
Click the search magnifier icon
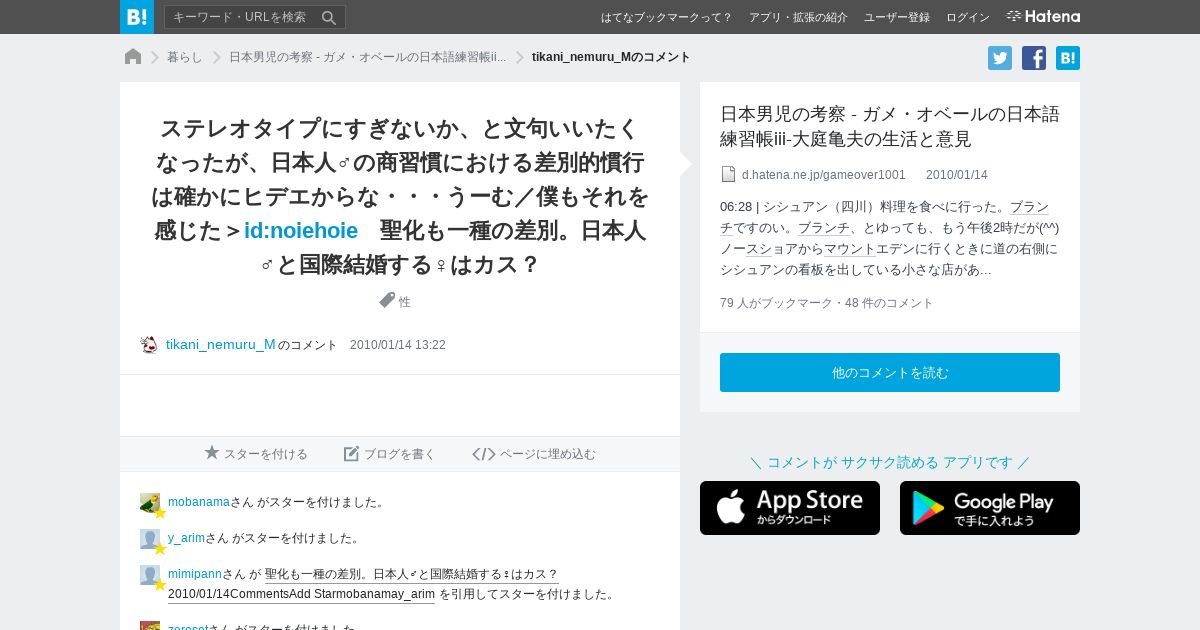click(329, 17)
